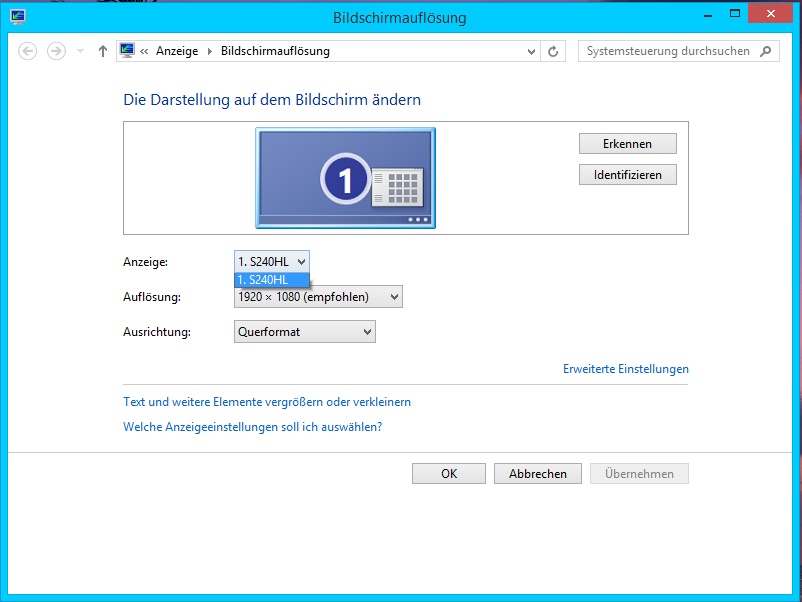Go up one level with the Up arrow
Screen dimensions: 802x602
[x=103, y=51]
